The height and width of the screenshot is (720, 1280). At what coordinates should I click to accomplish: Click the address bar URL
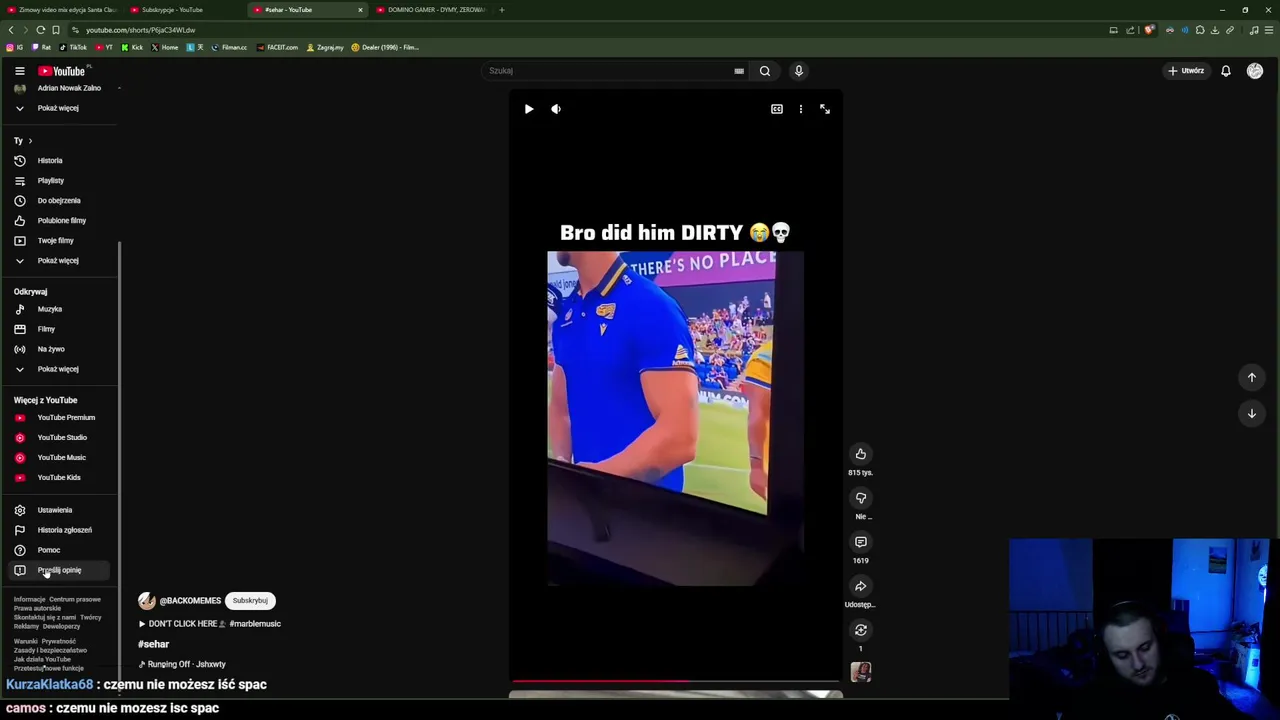[x=140, y=30]
